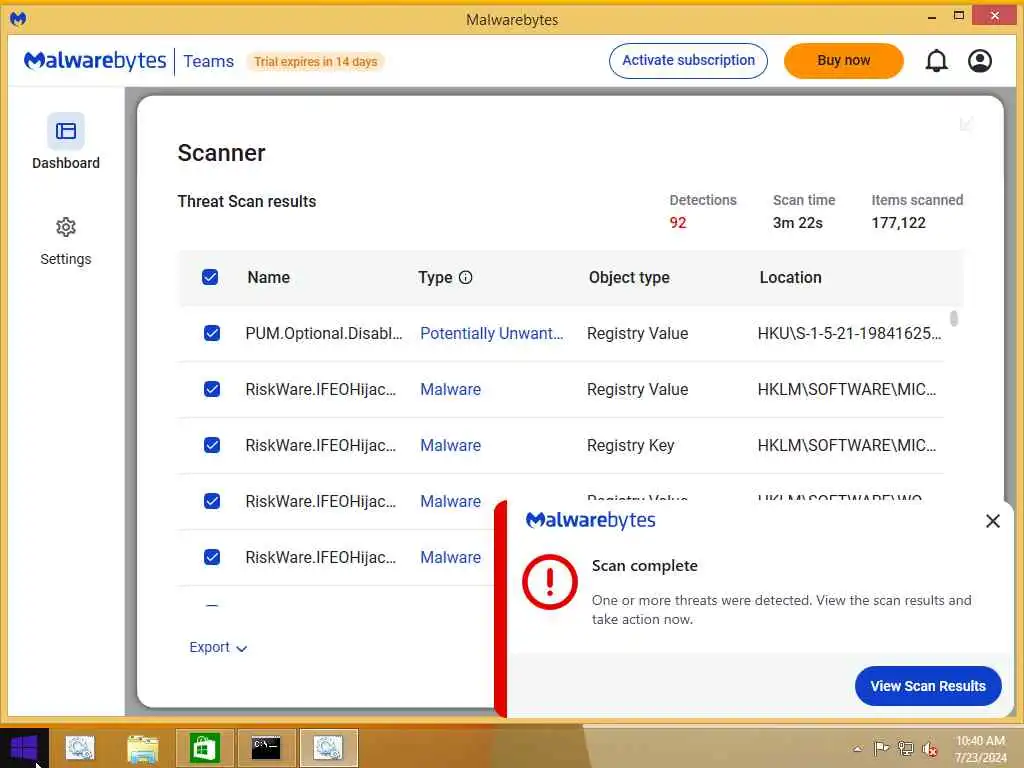Uncheck the fourth detection row checkbox
Viewport: 1024px width, 768px height.
coord(212,502)
